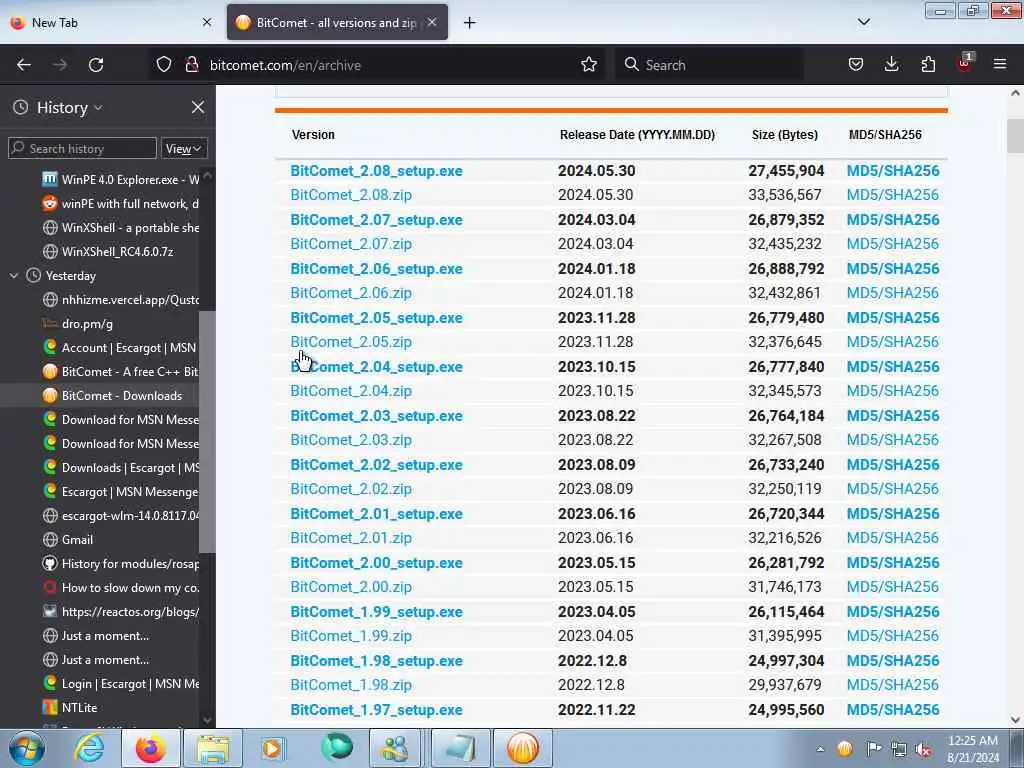
Task: Open MD5/SHA256 for BitComet_2.08_setup.exe
Action: coord(893,171)
